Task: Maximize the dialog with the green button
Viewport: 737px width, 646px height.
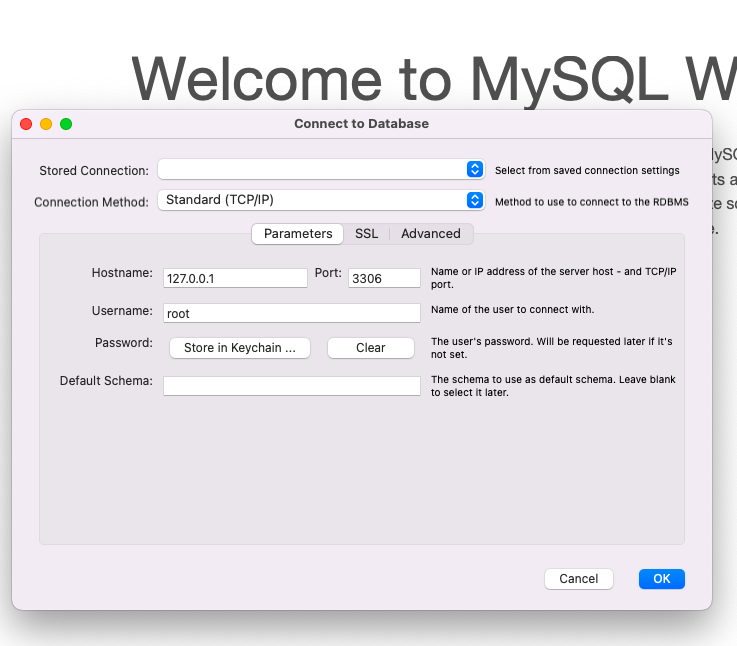Action: 66,124
